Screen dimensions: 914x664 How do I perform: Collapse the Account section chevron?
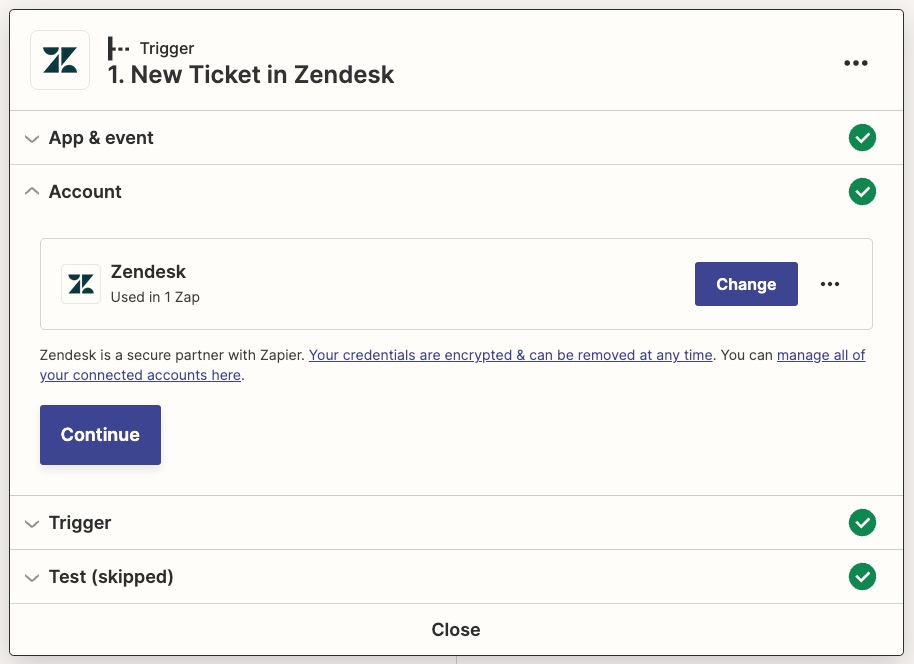tap(32, 191)
